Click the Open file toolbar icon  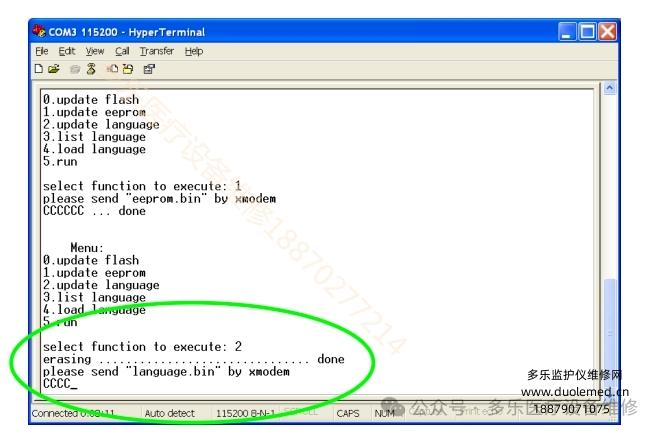[x=52, y=69]
